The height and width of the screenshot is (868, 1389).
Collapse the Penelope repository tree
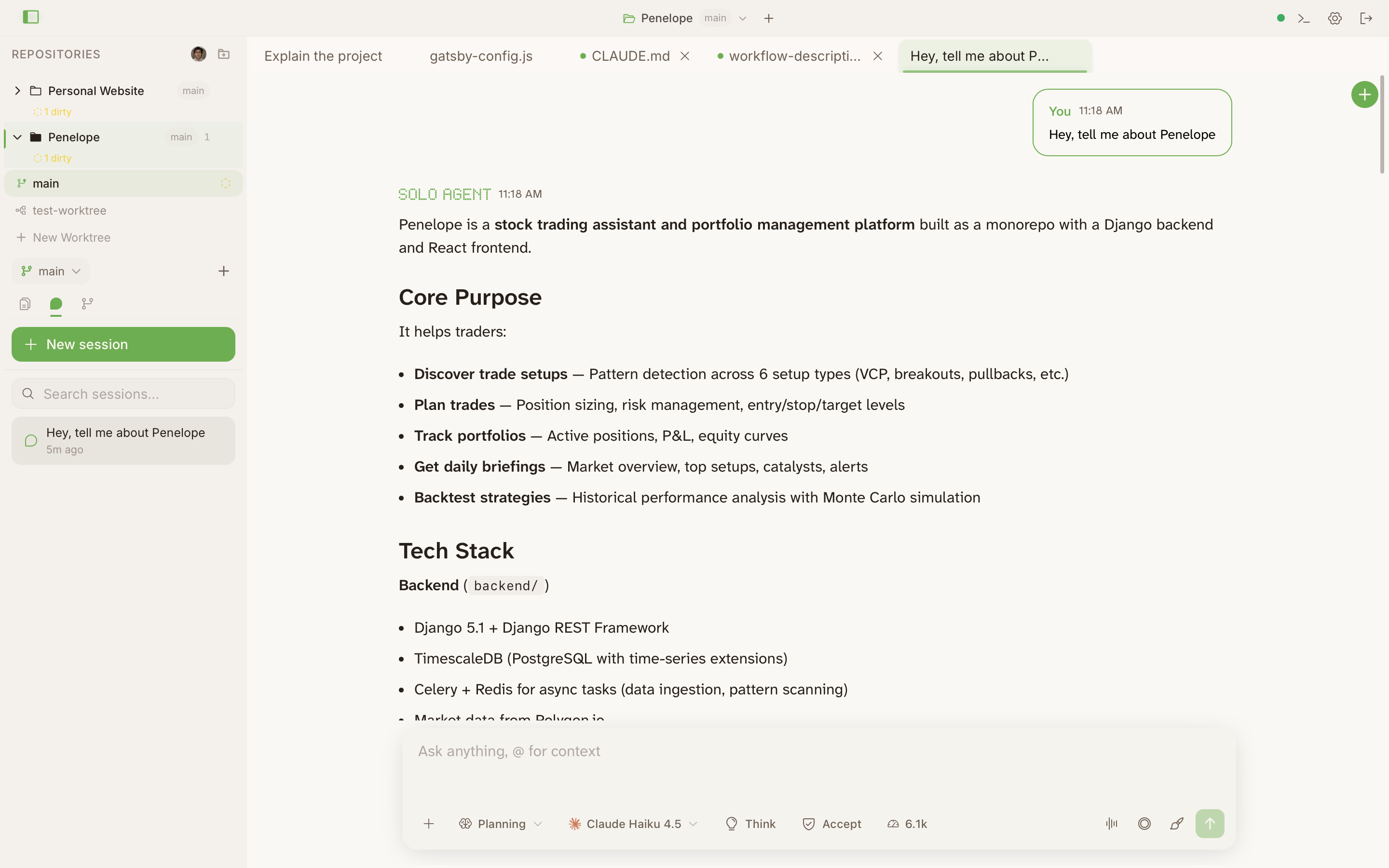pos(18,137)
